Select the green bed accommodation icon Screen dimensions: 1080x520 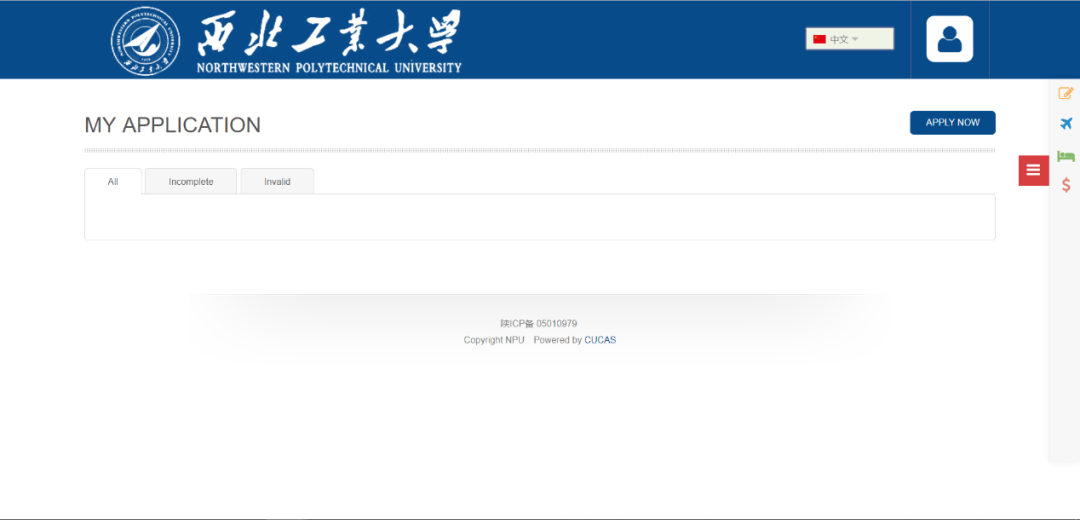1066,156
